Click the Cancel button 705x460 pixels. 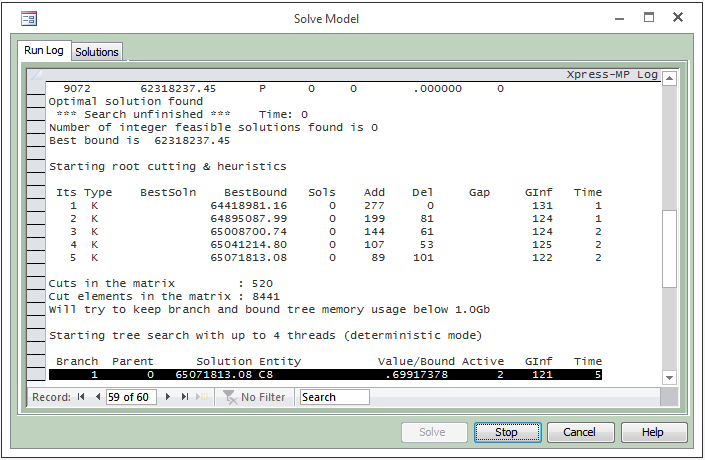(579, 432)
